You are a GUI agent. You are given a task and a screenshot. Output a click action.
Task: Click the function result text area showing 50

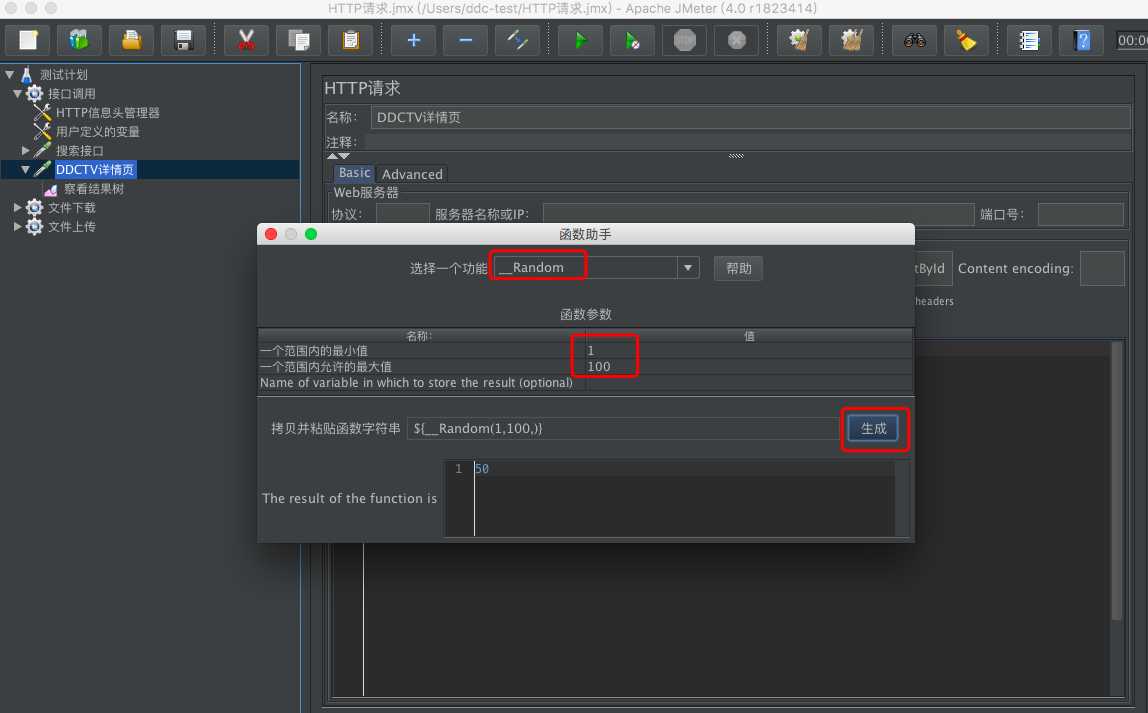(x=684, y=499)
